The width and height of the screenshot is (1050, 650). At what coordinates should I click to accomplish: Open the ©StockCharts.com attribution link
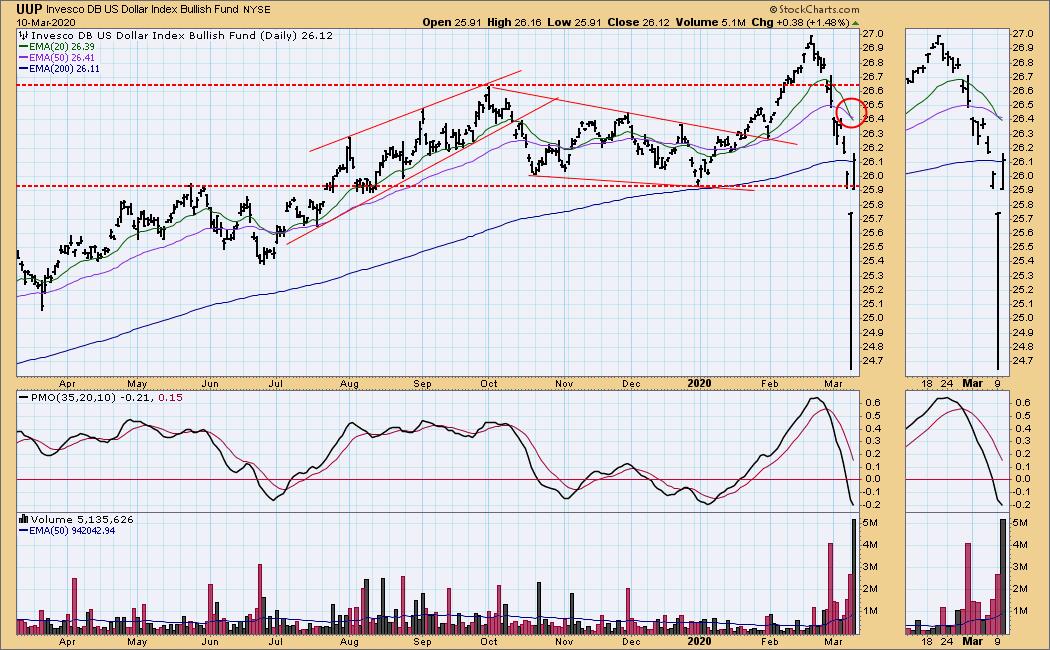pyautogui.click(x=814, y=9)
